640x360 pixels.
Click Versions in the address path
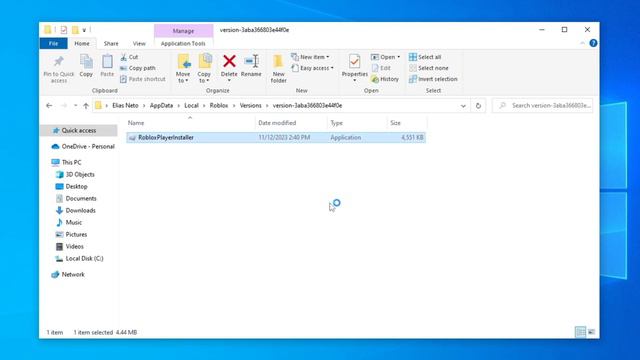251,106
